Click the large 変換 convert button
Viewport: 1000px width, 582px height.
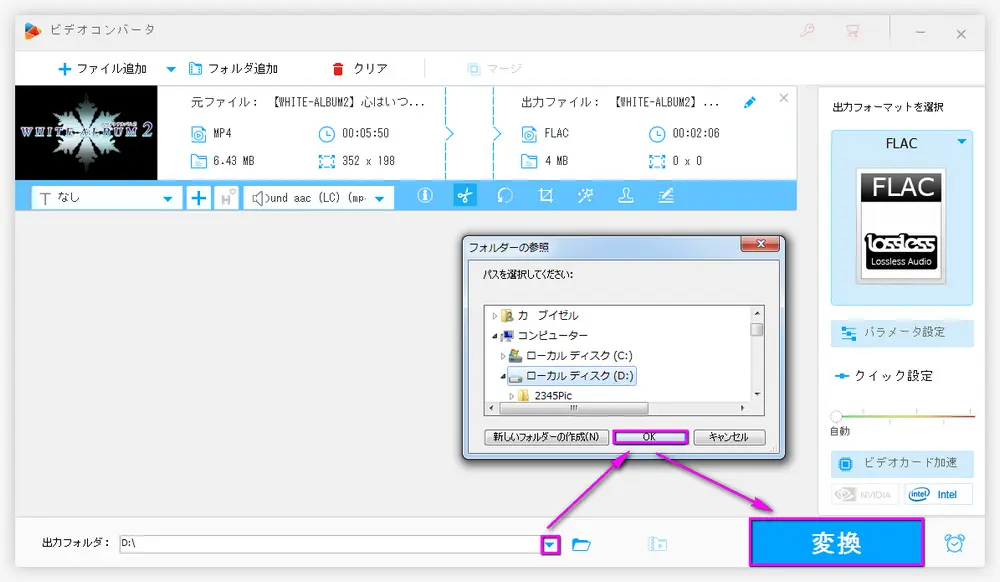836,543
